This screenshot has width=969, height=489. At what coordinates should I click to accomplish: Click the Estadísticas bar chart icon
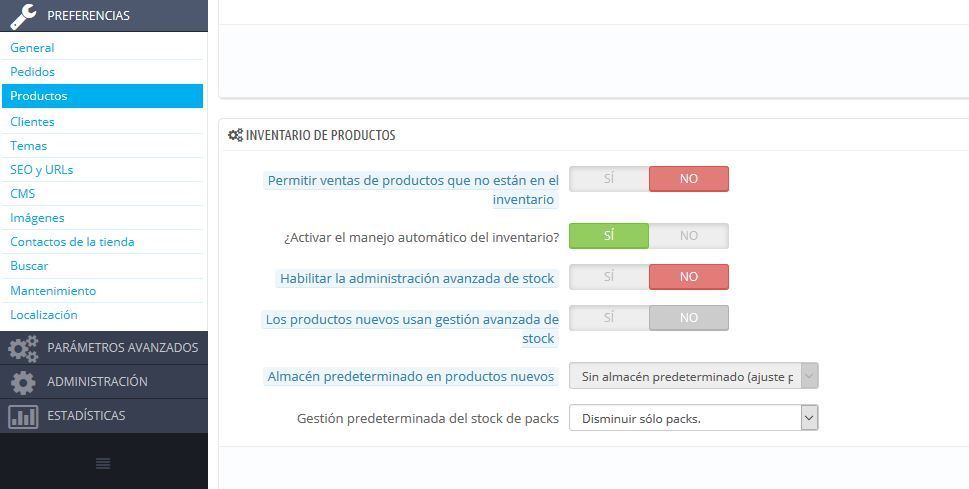coord(23,416)
